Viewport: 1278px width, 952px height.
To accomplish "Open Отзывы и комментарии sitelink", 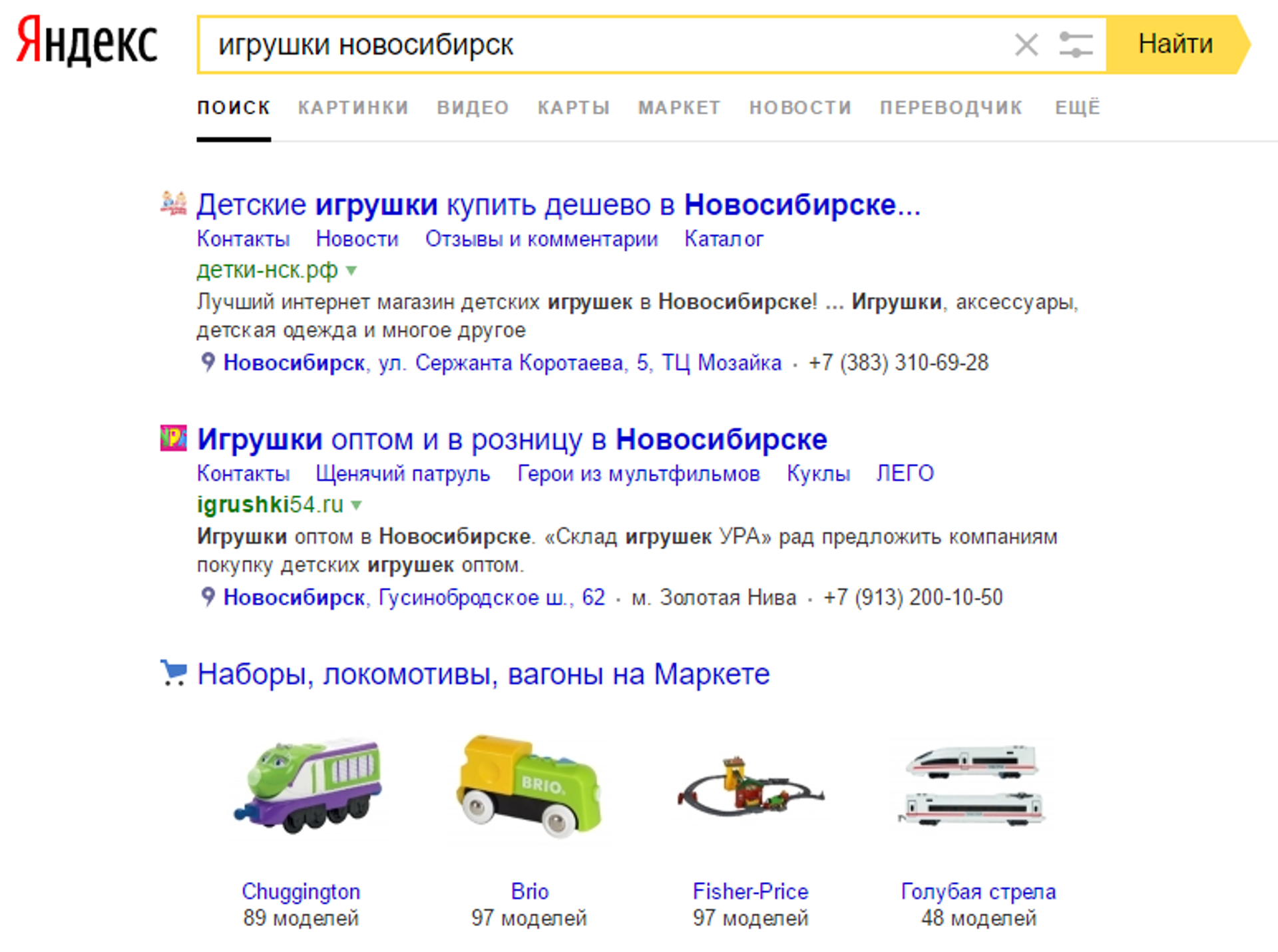I will [x=542, y=239].
